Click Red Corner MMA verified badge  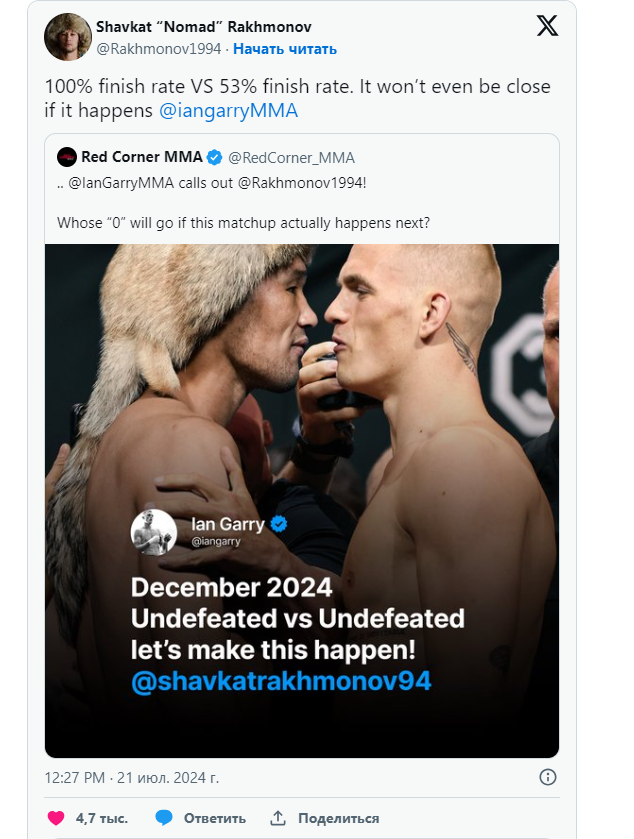212,157
